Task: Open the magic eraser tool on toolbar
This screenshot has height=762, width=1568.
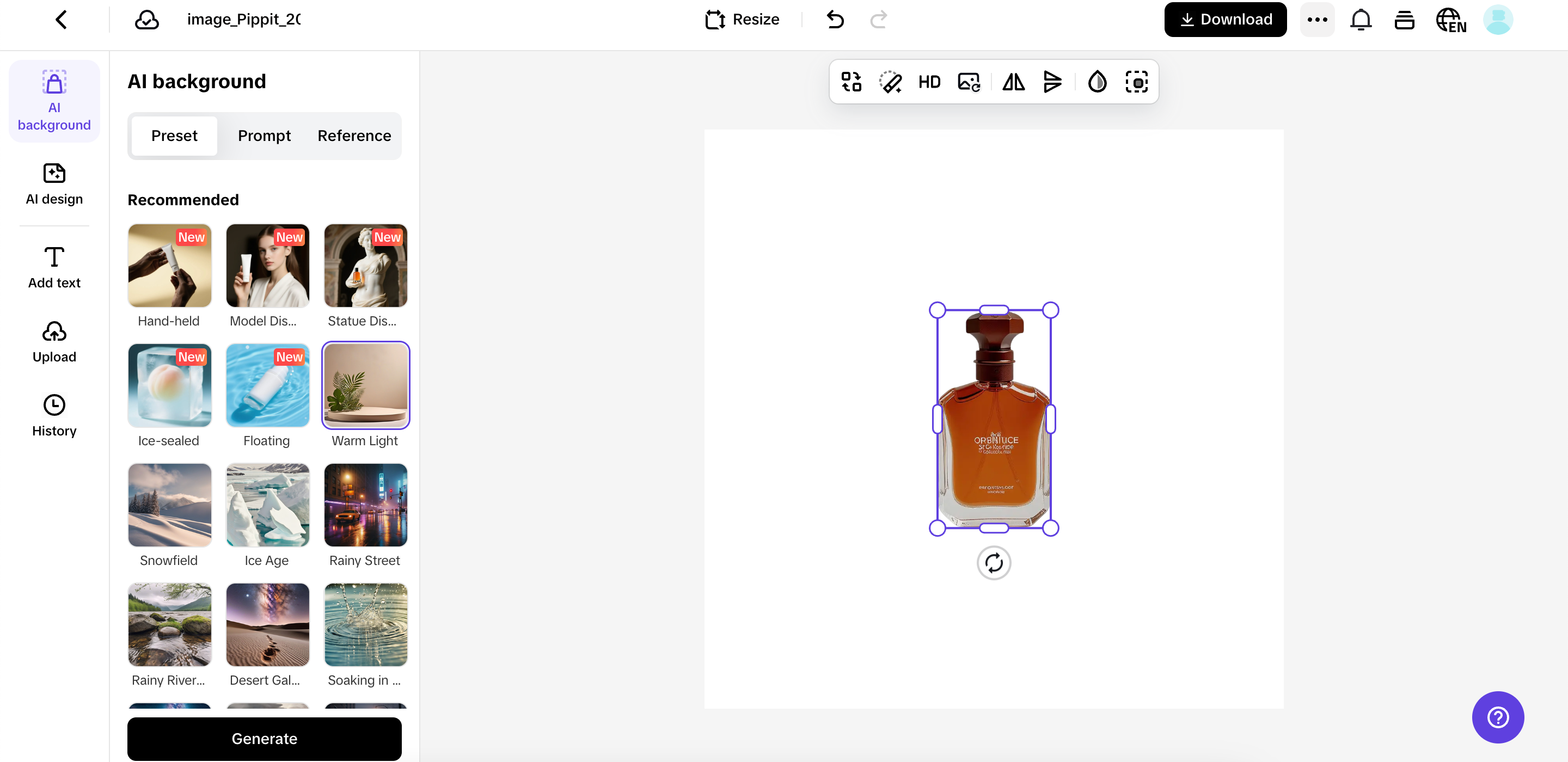Action: pos(889,82)
